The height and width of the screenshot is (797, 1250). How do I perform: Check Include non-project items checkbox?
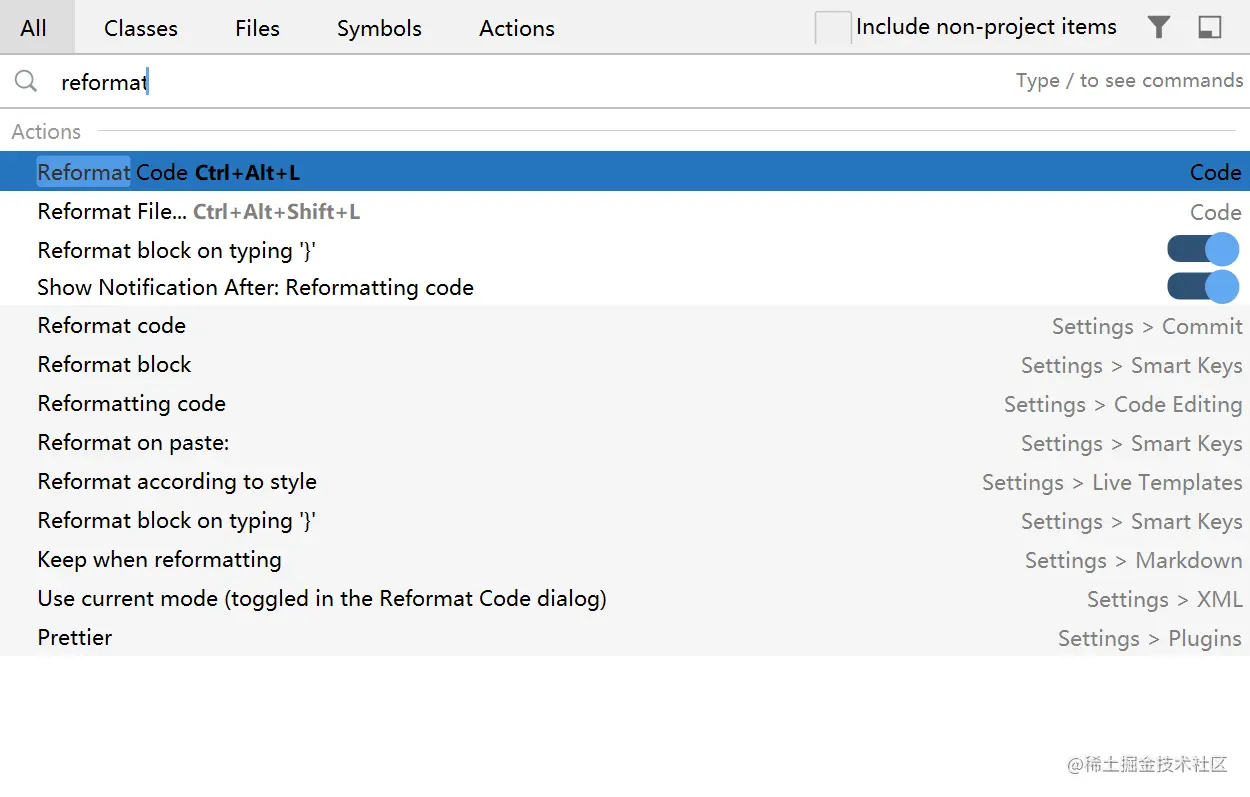coord(833,28)
